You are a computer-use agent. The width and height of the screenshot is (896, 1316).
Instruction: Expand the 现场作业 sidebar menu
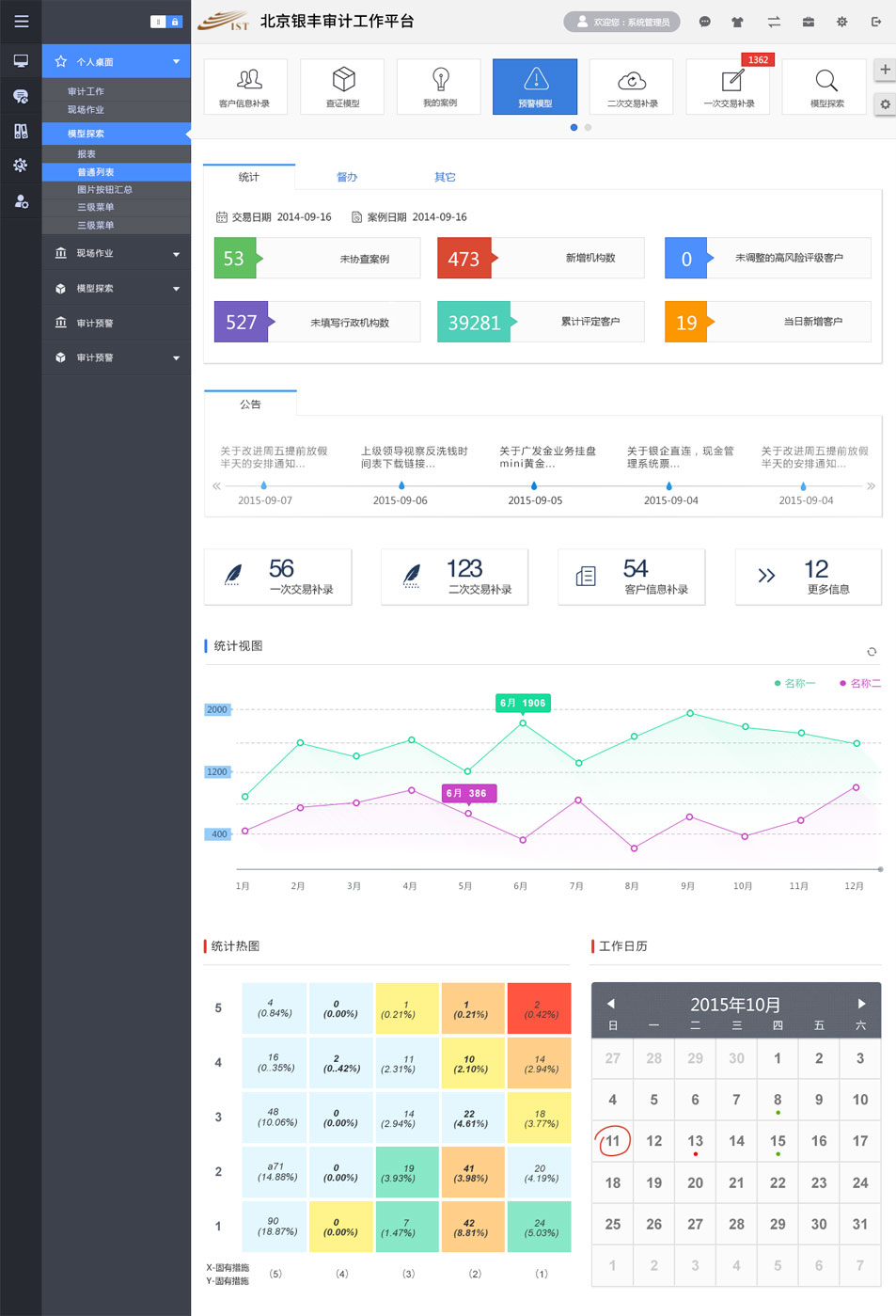[117, 253]
